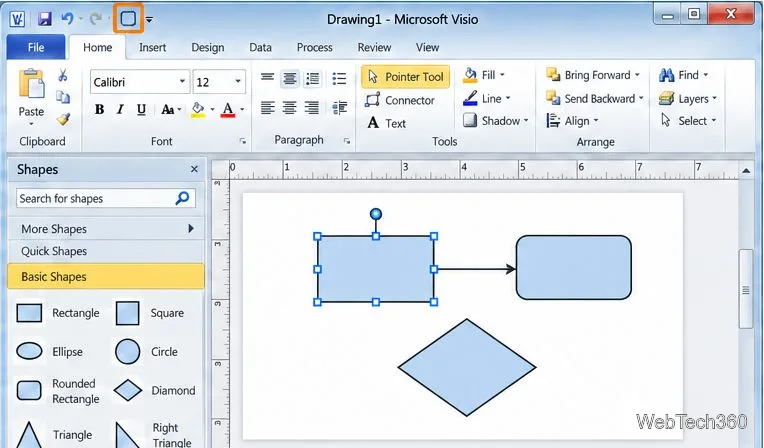Click the indent adjustment icon
764x448 pixels.
[340, 107]
